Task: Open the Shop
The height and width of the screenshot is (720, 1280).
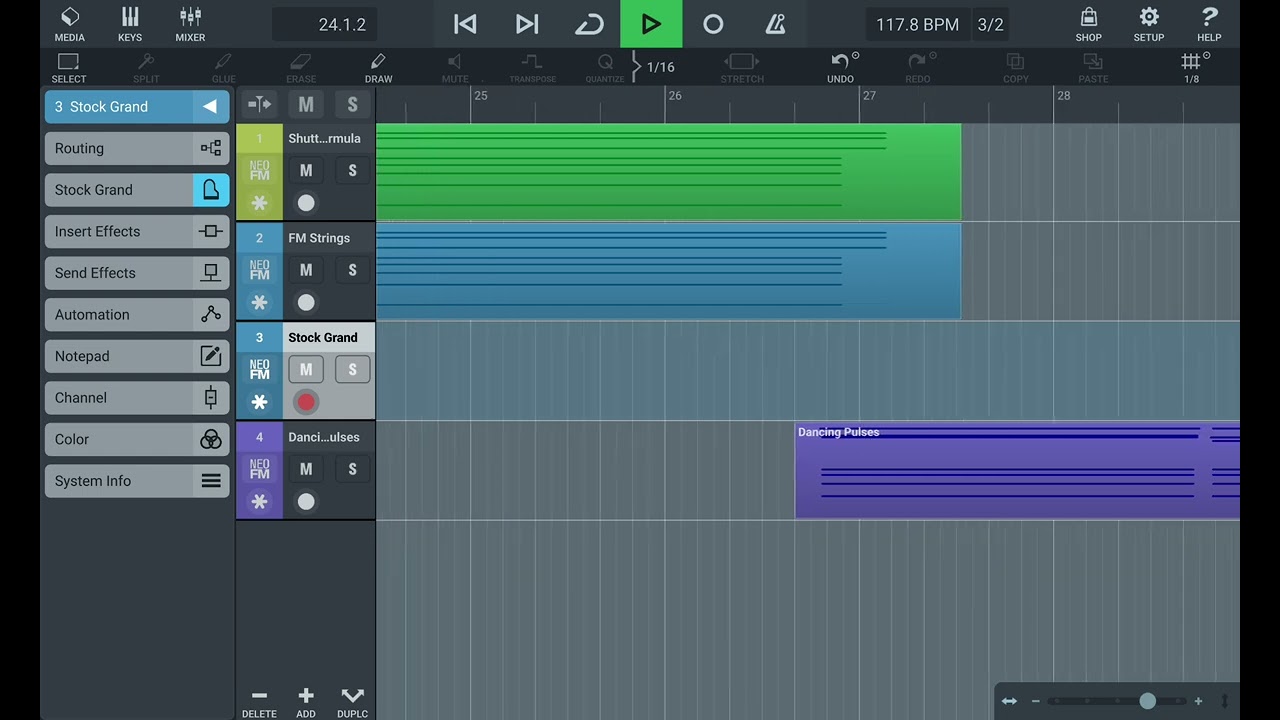Action: (1089, 24)
